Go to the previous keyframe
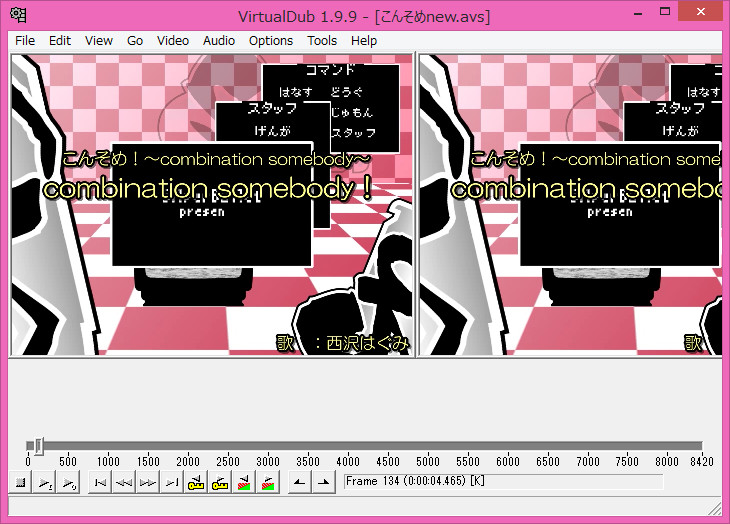Screen dimensions: 730x524 (196, 482)
